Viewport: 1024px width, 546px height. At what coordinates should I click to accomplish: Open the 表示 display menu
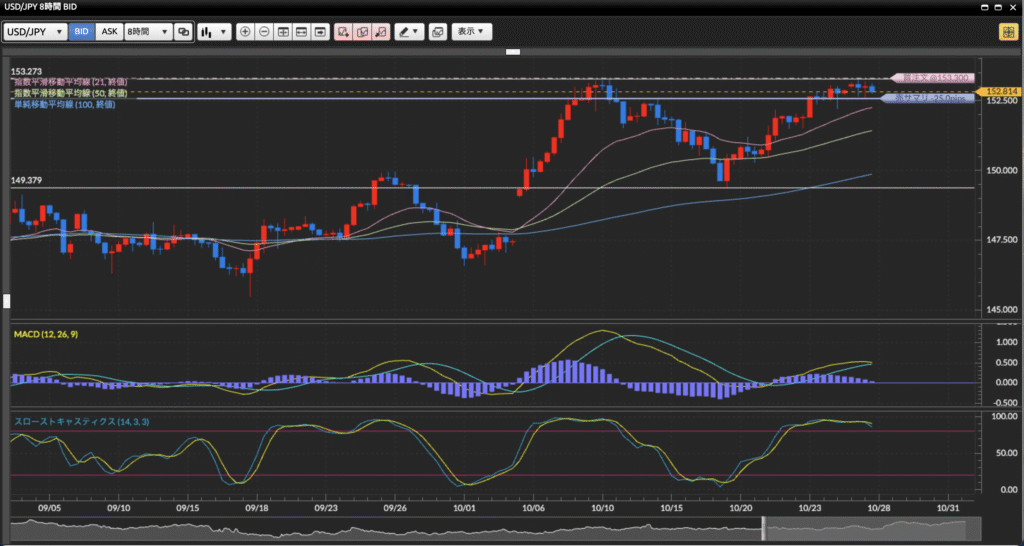tap(471, 32)
